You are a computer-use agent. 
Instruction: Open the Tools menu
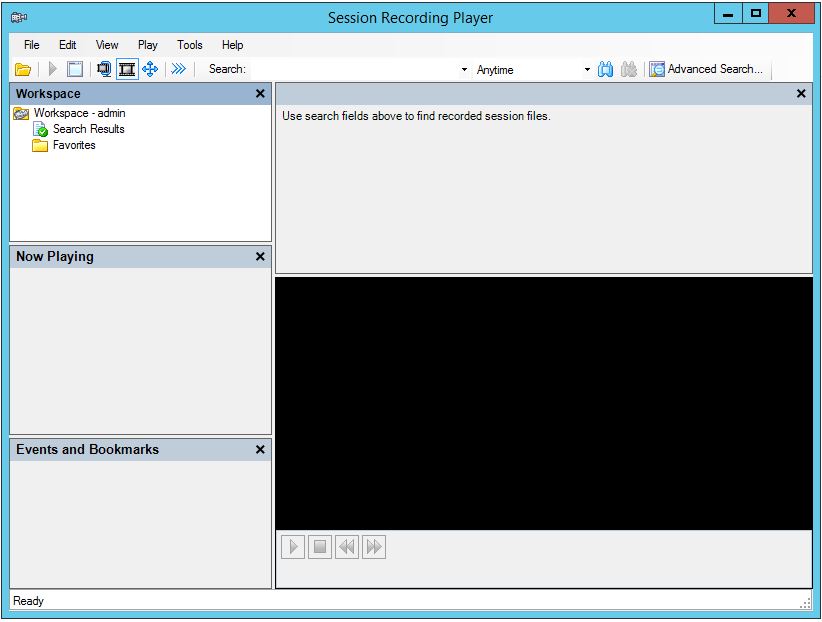tap(189, 44)
